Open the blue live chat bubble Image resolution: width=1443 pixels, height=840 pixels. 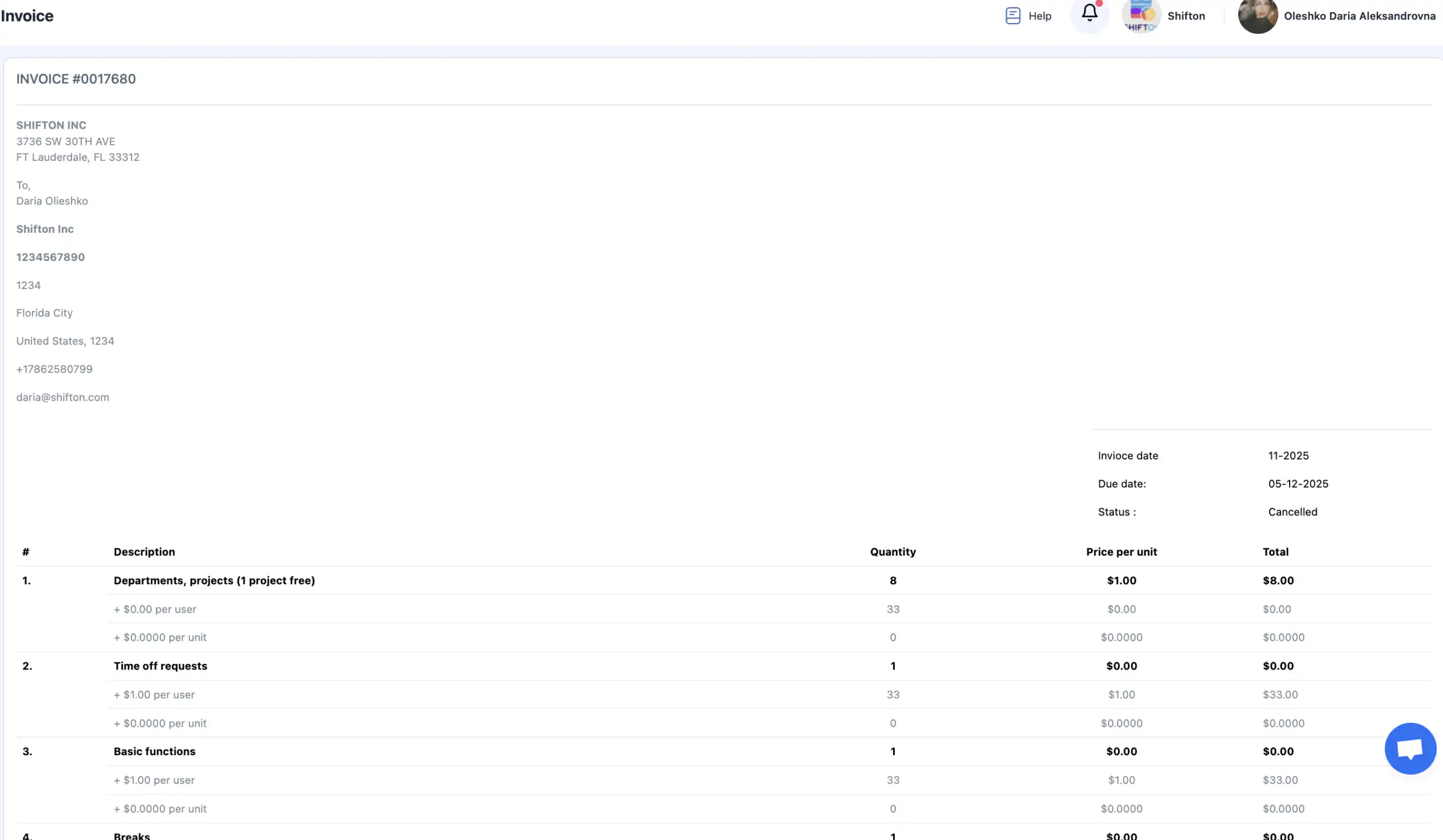1410,748
